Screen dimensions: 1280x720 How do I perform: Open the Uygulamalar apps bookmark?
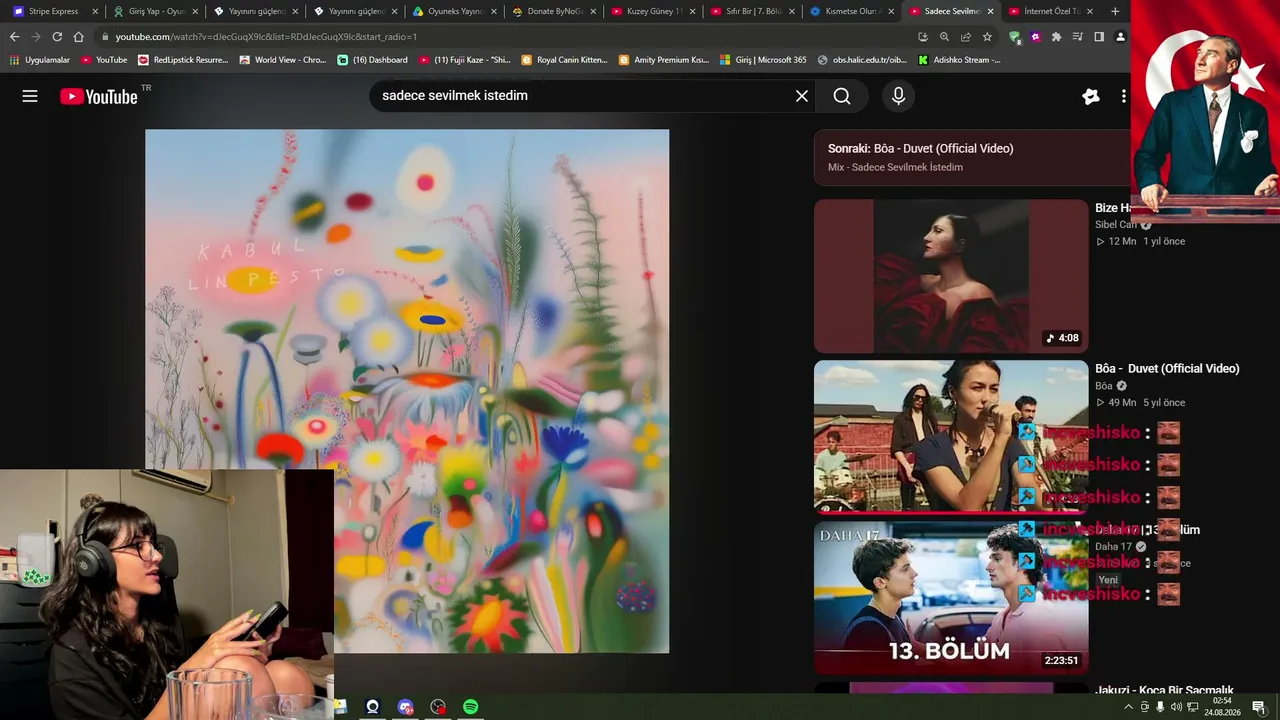coord(40,60)
